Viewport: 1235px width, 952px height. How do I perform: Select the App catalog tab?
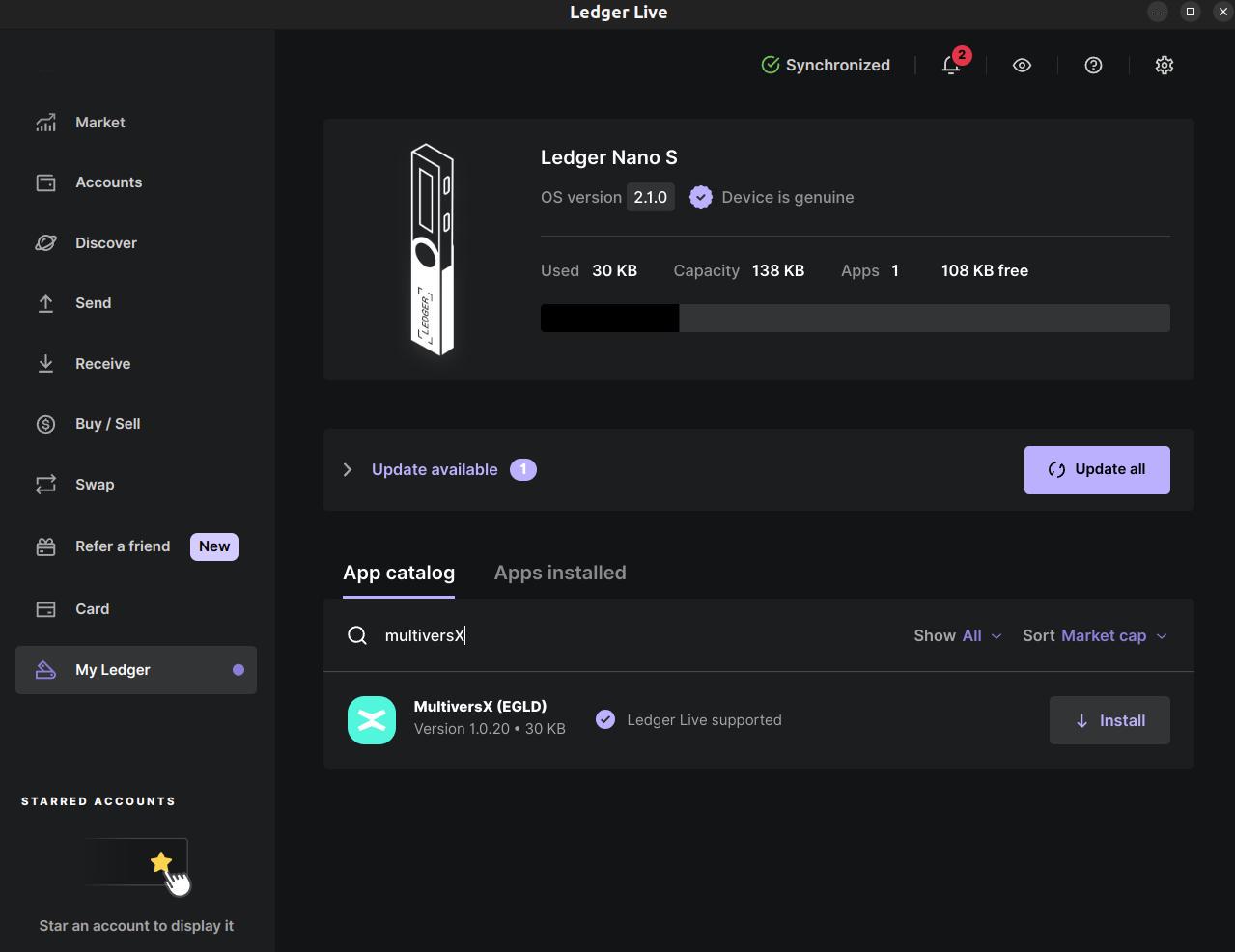[399, 572]
